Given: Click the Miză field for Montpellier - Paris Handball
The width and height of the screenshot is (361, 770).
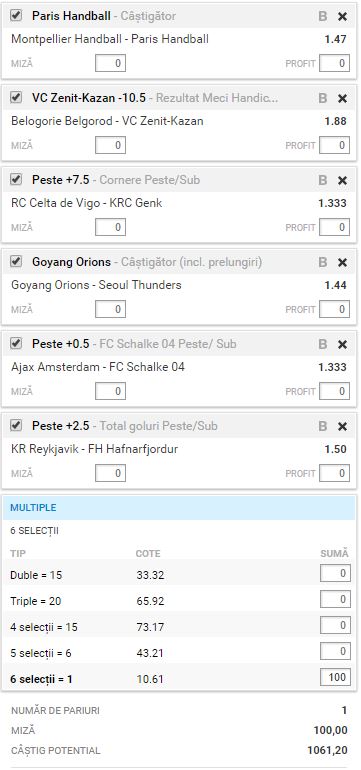Looking at the screenshot, I should [x=111, y=63].
